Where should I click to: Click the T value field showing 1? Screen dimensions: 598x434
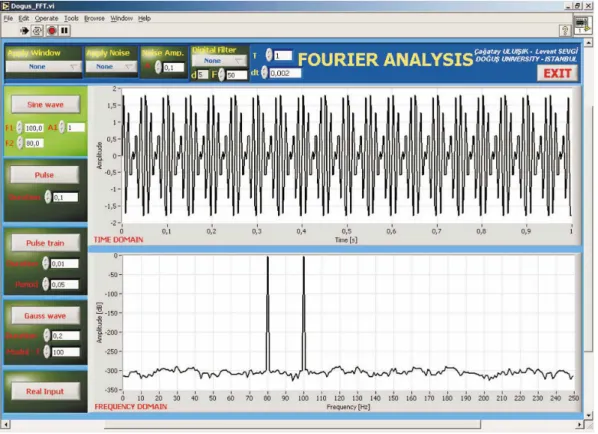pos(283,56)
